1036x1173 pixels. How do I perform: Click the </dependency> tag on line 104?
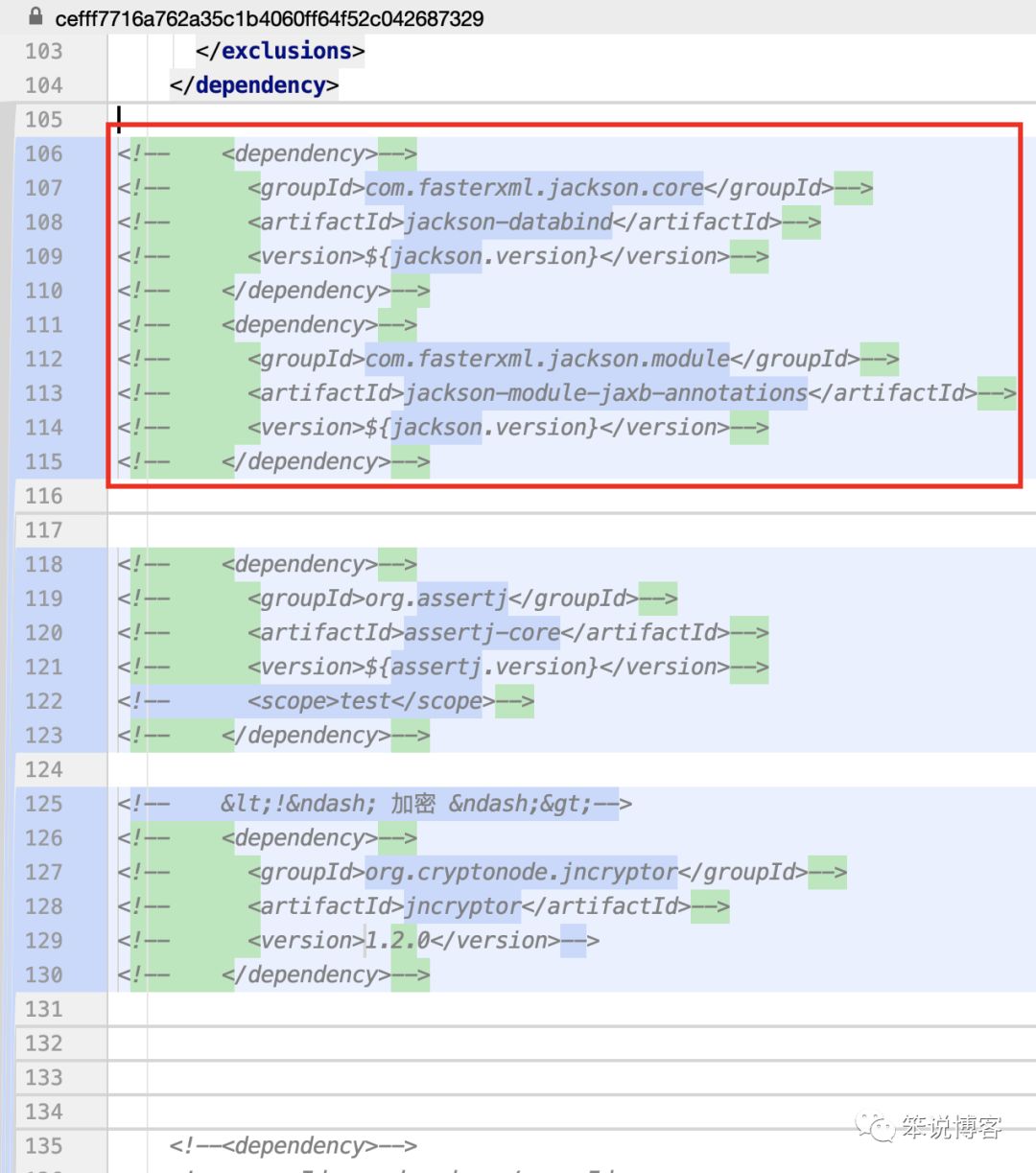click(254, 85)
